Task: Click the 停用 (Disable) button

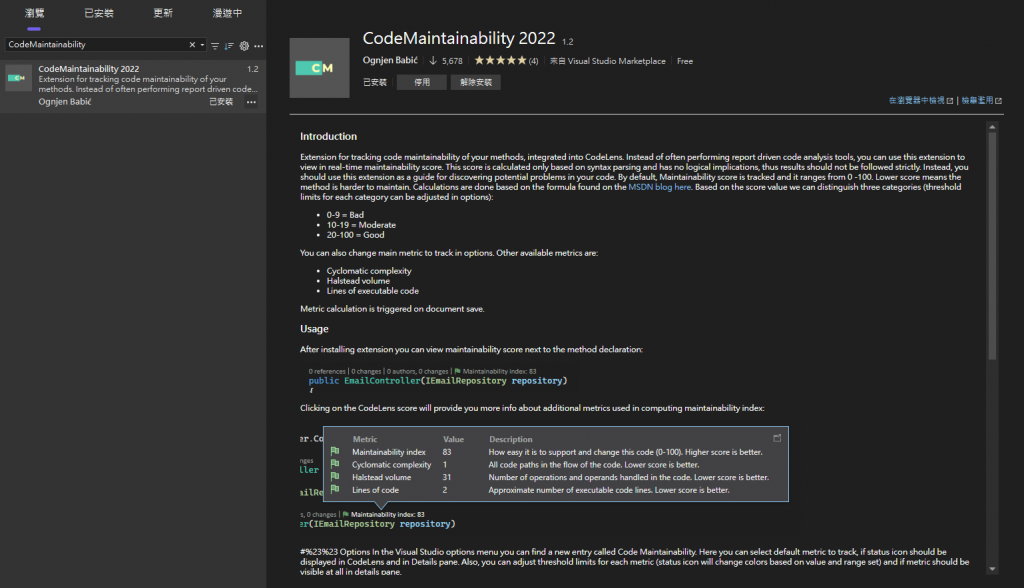Action: point(422,82)
